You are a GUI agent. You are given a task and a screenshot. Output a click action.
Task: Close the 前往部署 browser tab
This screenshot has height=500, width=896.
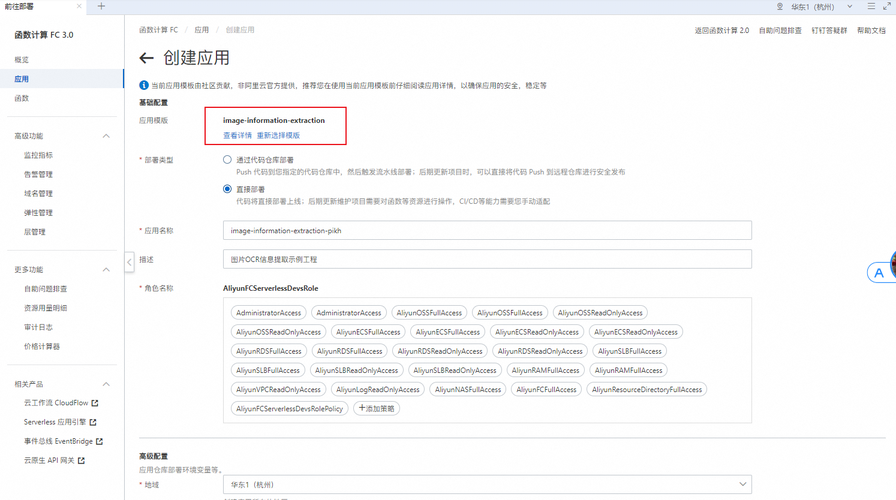tap(79, 6)
